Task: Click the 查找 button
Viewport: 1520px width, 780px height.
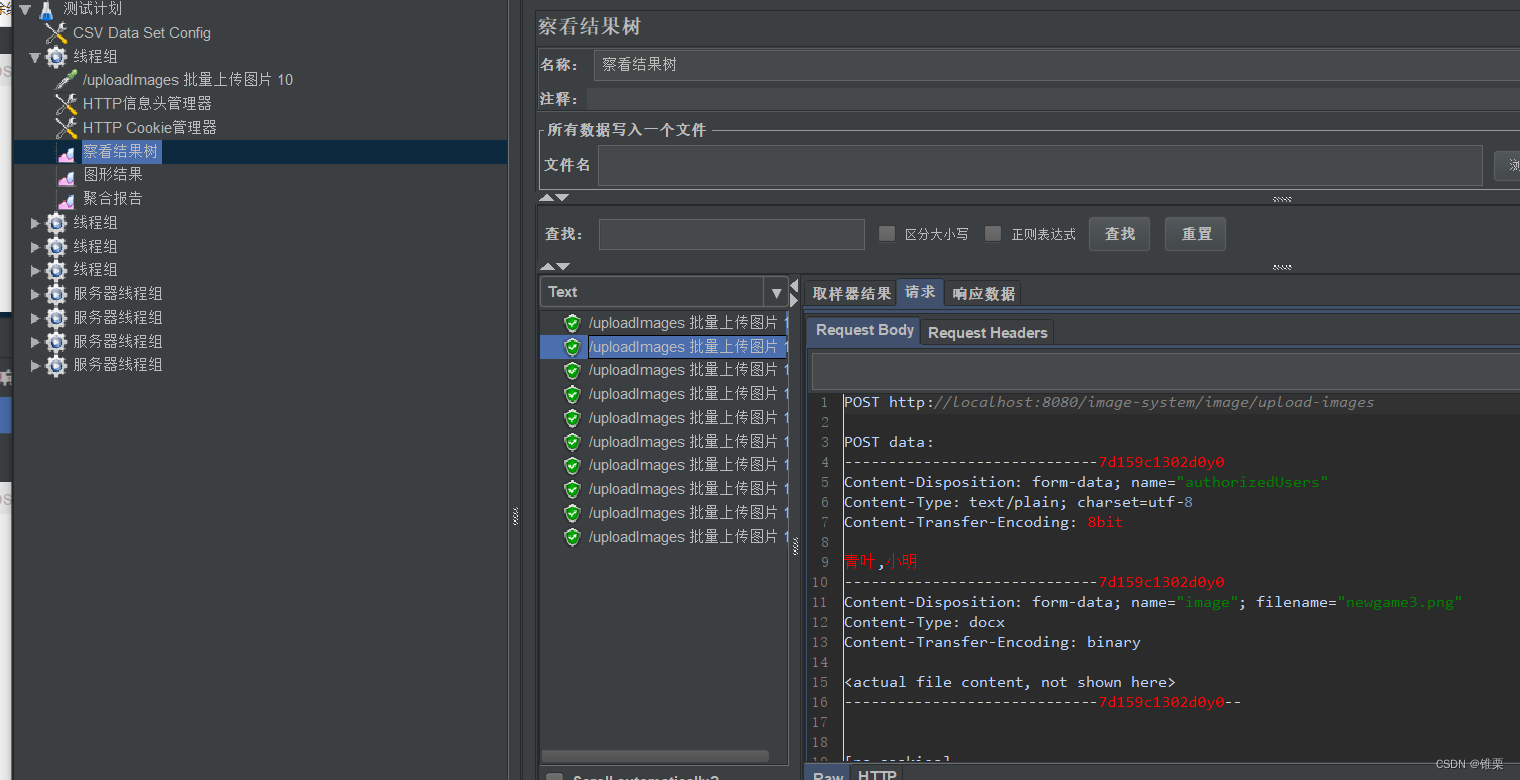Action: [1119, 234]
